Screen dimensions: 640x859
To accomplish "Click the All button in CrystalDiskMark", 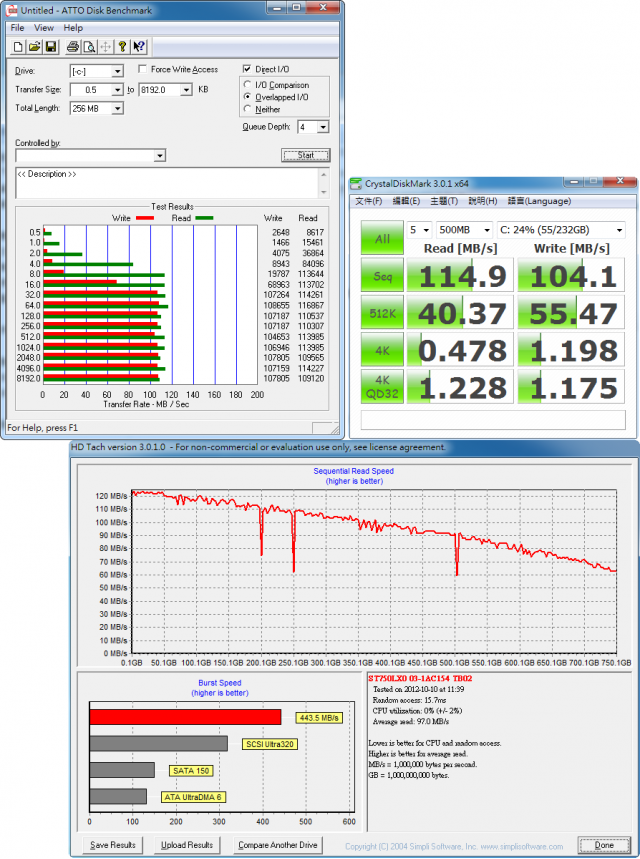I will pyautogui.click(x=382, y=238).
